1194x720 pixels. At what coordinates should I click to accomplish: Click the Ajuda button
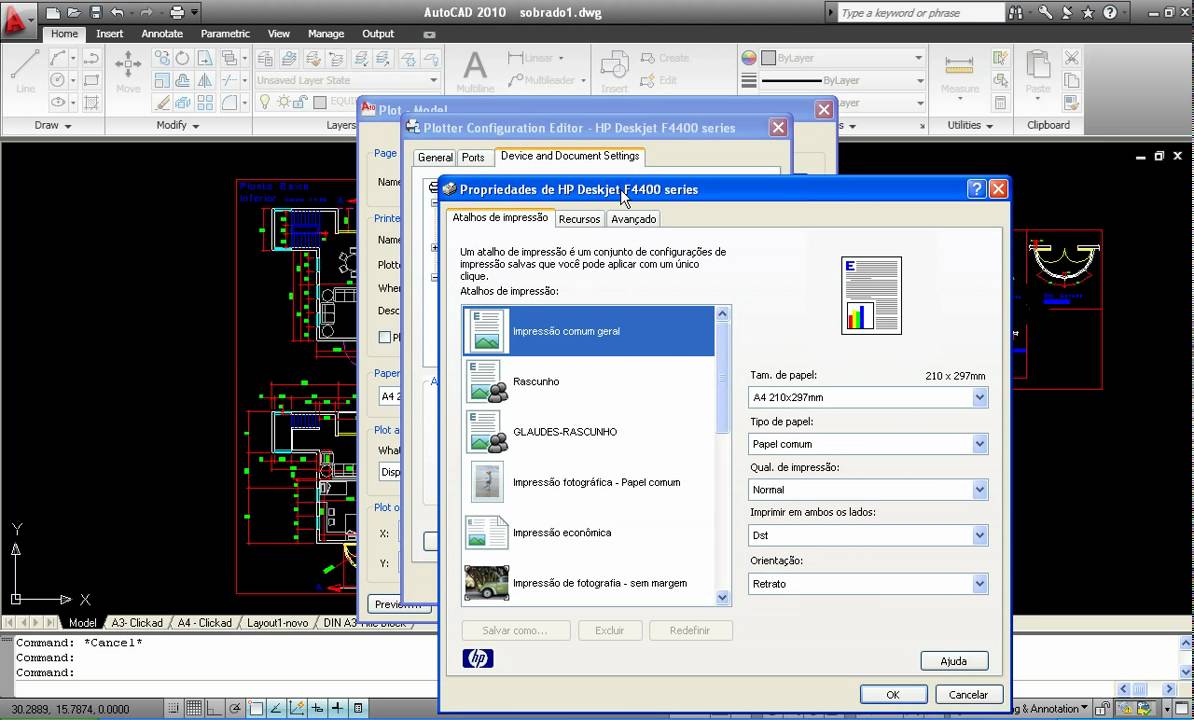point(953,661)
